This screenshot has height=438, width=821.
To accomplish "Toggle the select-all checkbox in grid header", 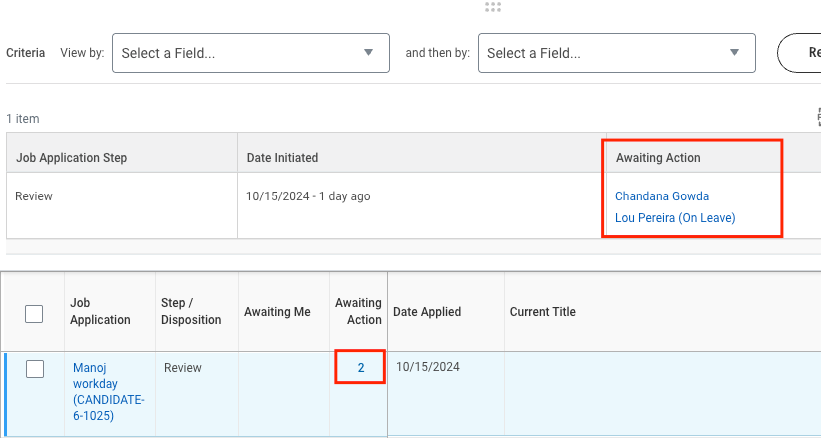I will pos(34,314).
